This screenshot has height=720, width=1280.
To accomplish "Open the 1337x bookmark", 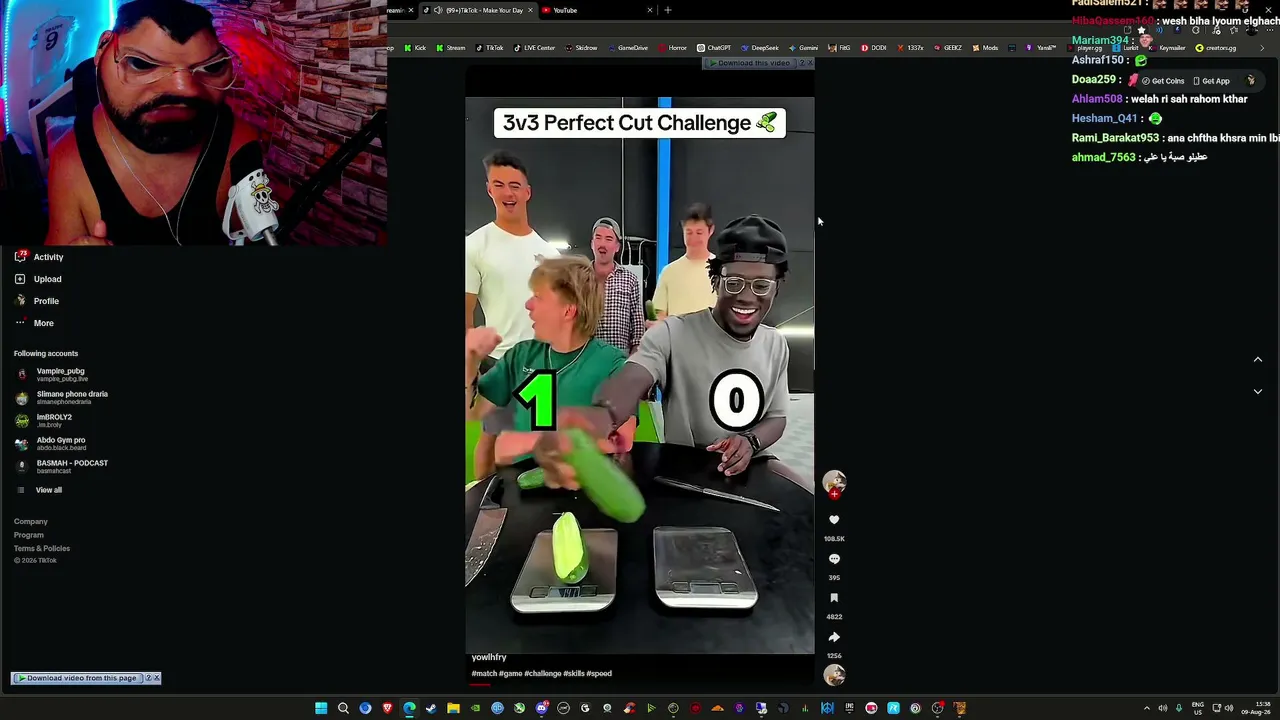I will click(910, 48).
